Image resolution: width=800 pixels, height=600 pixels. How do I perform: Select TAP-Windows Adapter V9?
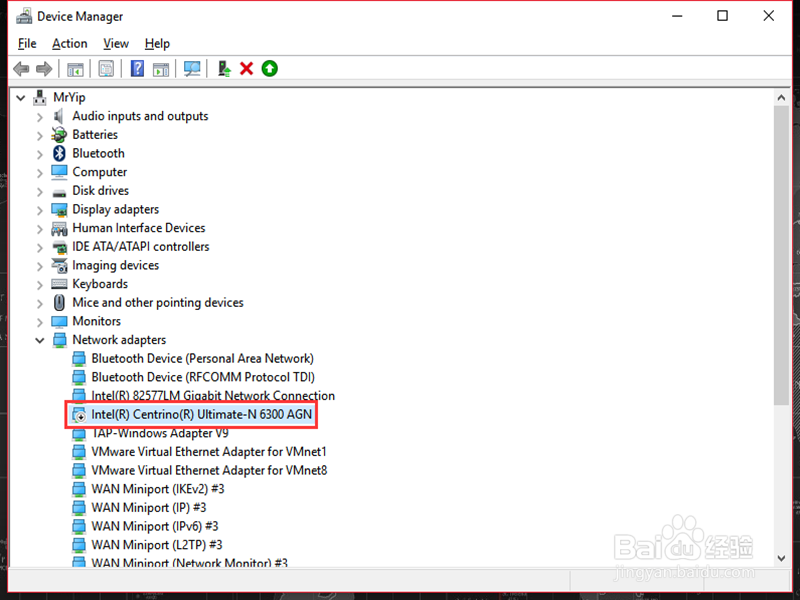[160, 433]
